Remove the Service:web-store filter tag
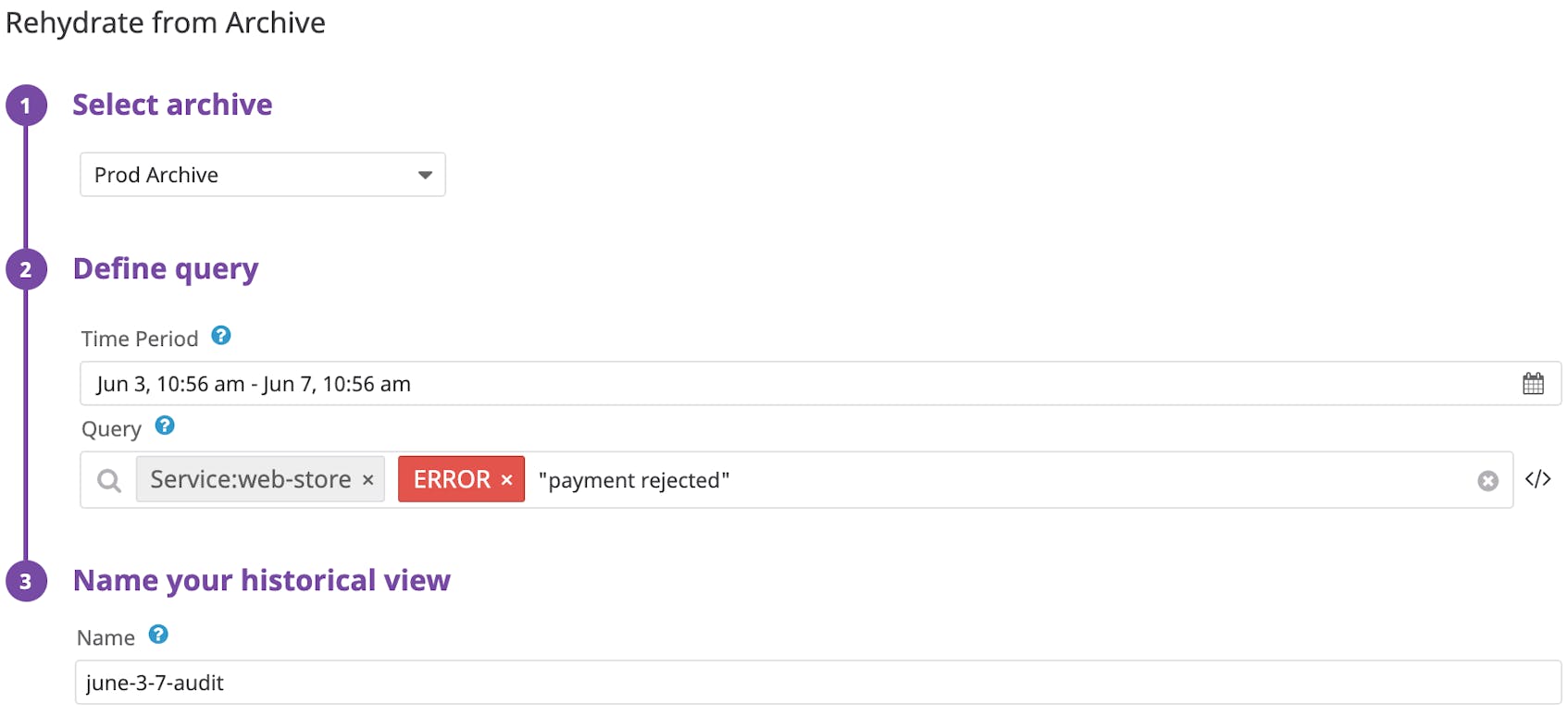 click(367, 479)
